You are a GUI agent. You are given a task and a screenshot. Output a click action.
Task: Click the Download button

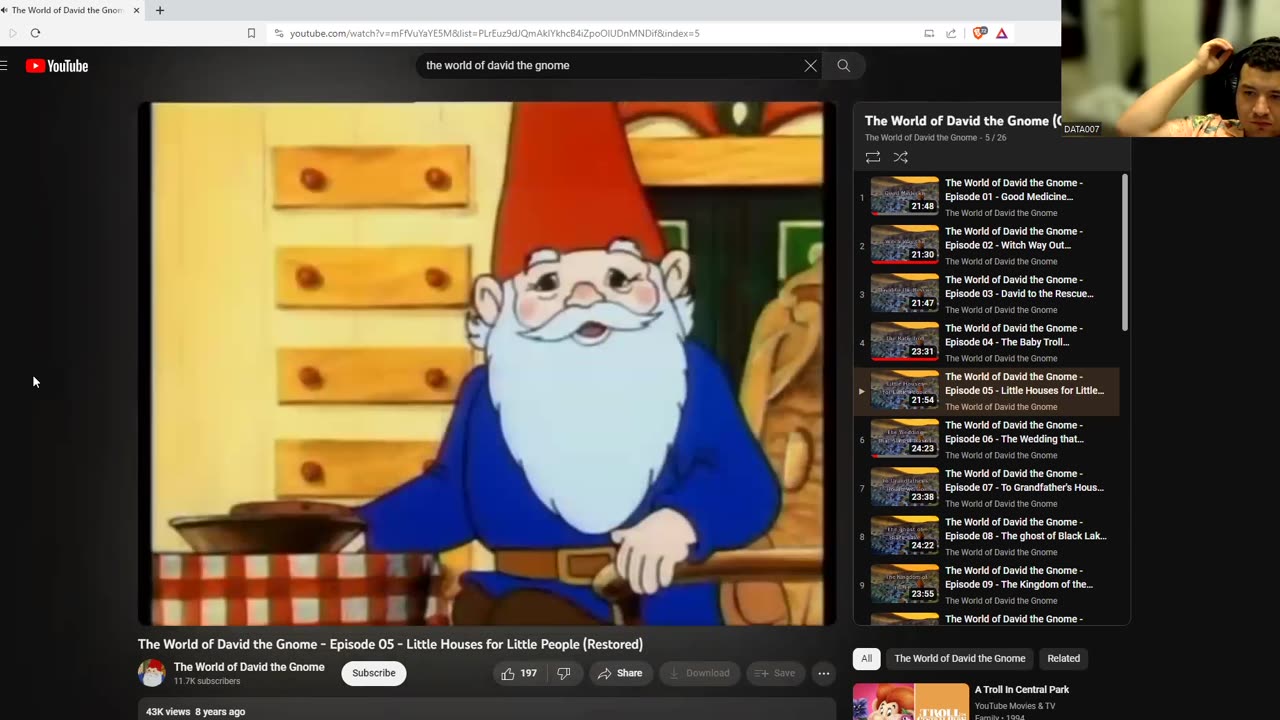pos(699,673)
